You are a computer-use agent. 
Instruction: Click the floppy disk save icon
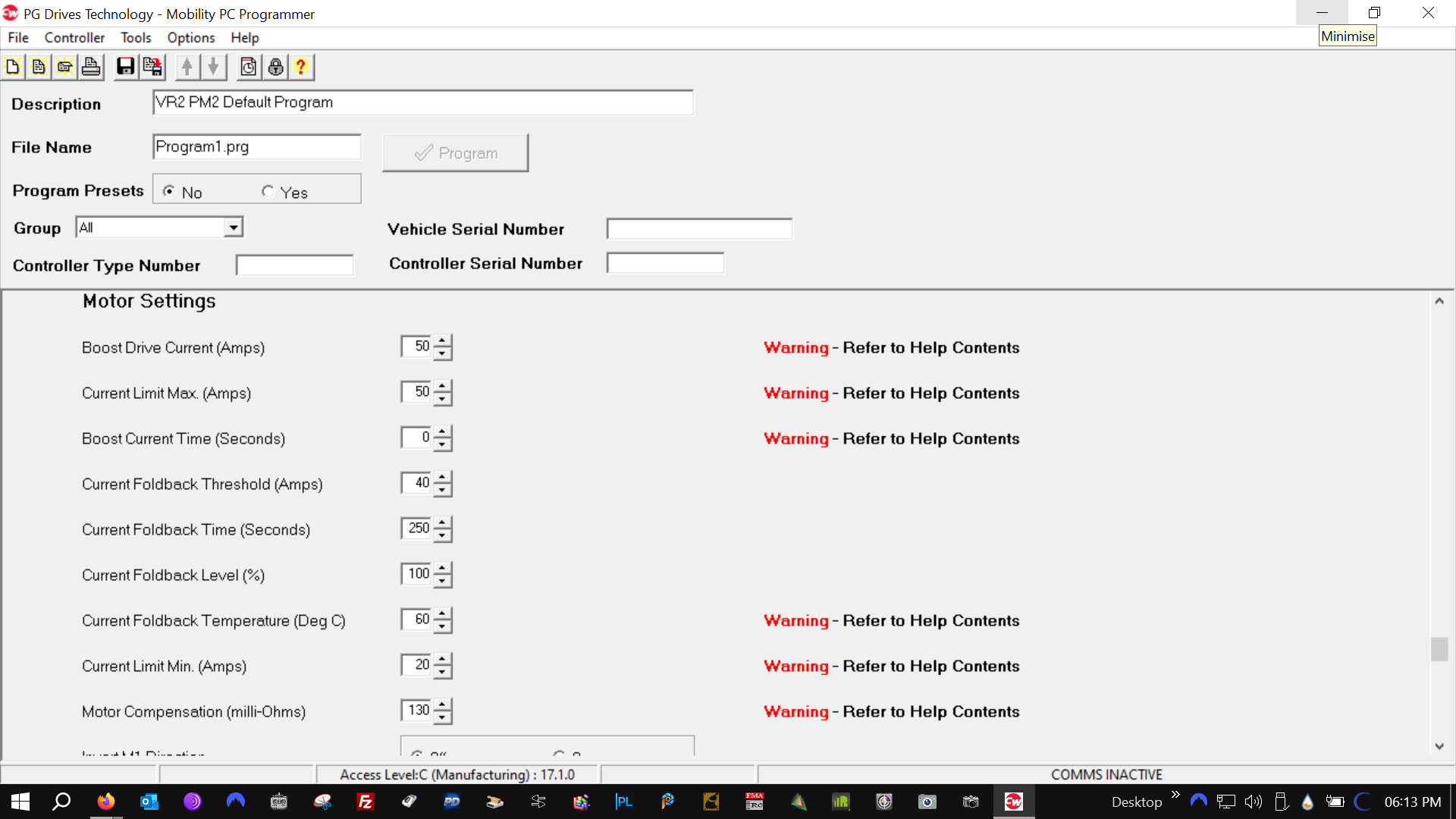pyautogui.click(x=125, y=67)
